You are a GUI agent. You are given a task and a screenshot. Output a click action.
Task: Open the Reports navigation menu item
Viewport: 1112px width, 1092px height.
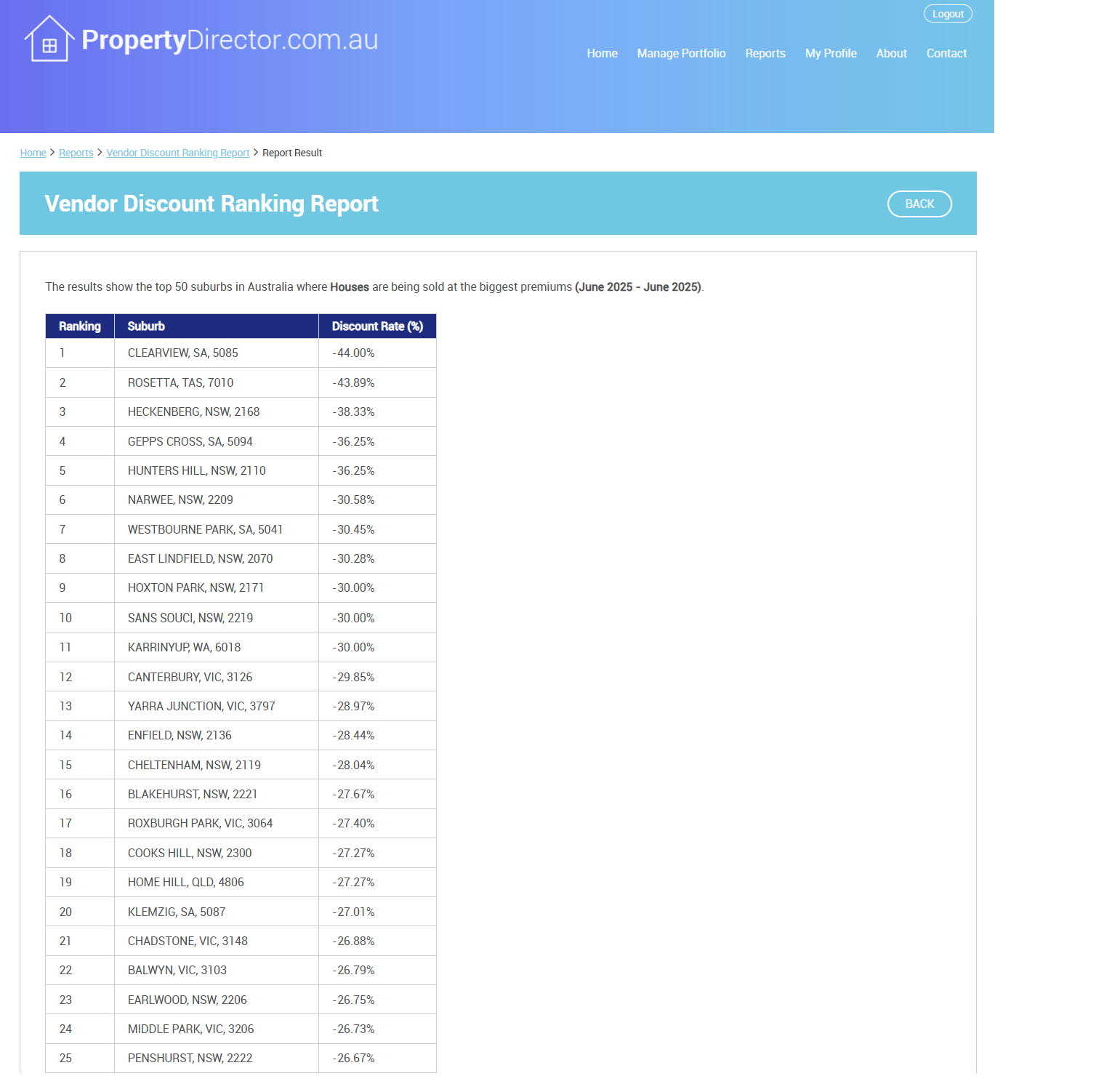765,53
